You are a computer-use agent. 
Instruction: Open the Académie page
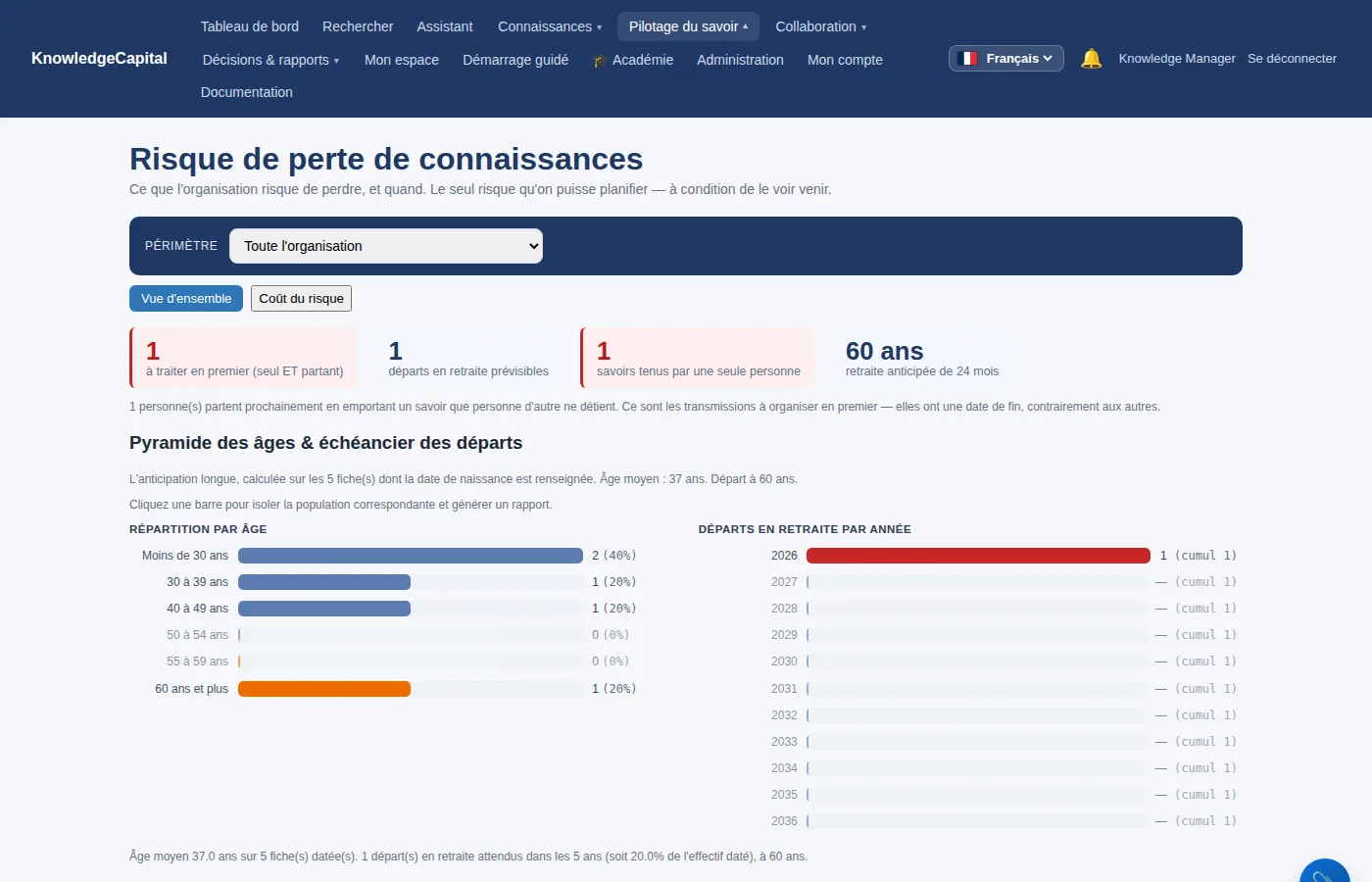click(x=633, y=60)
